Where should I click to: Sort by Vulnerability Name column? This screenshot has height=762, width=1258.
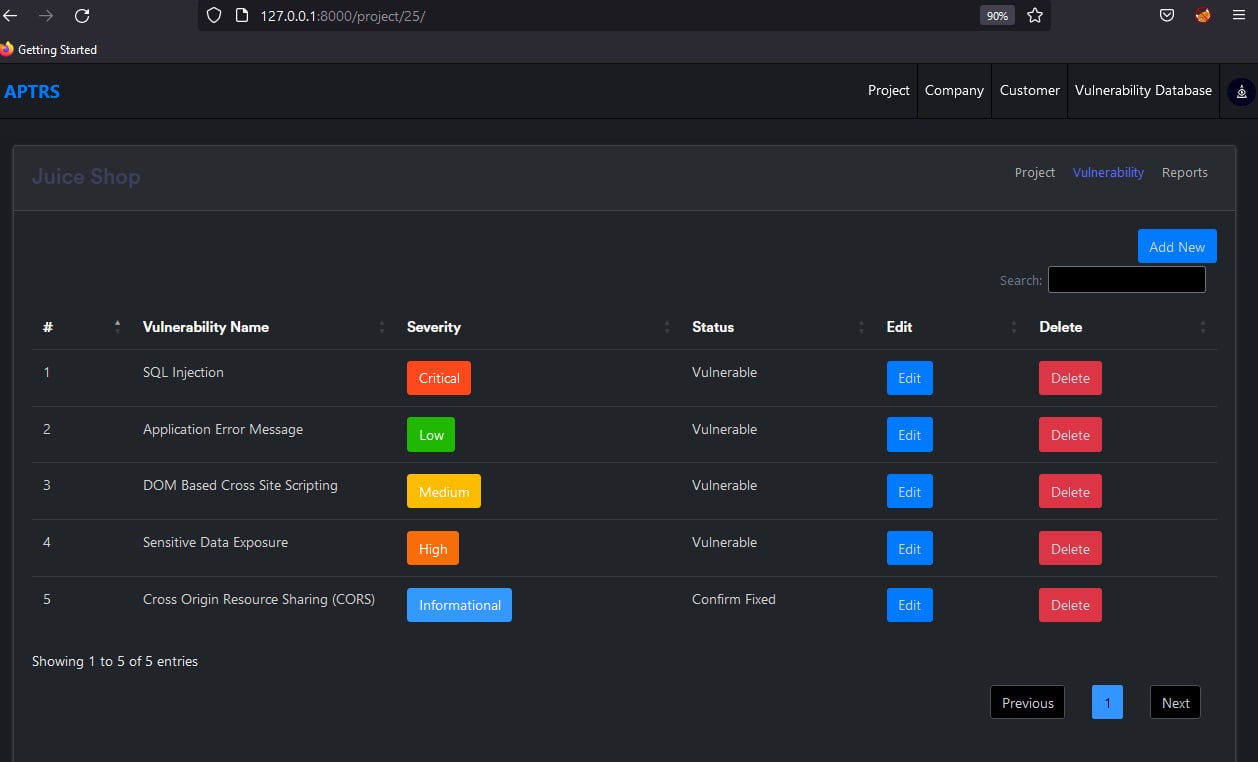click(x=263, y=327)
